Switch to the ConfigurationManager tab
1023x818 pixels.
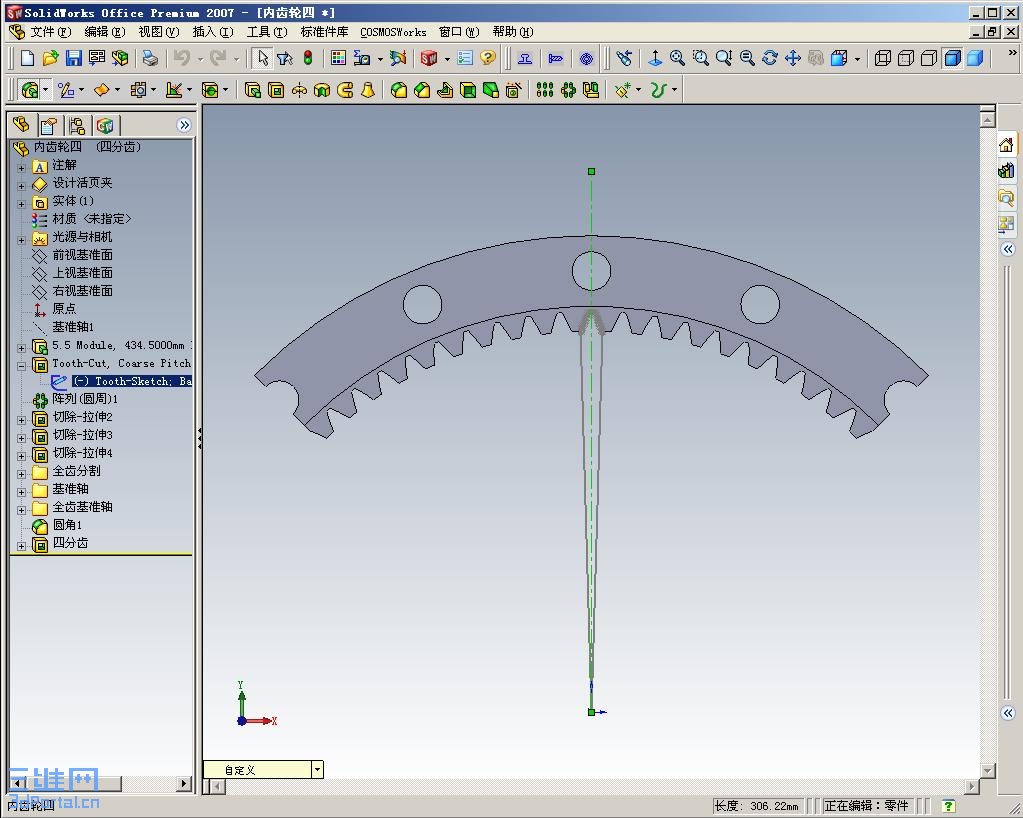[77, 125]
